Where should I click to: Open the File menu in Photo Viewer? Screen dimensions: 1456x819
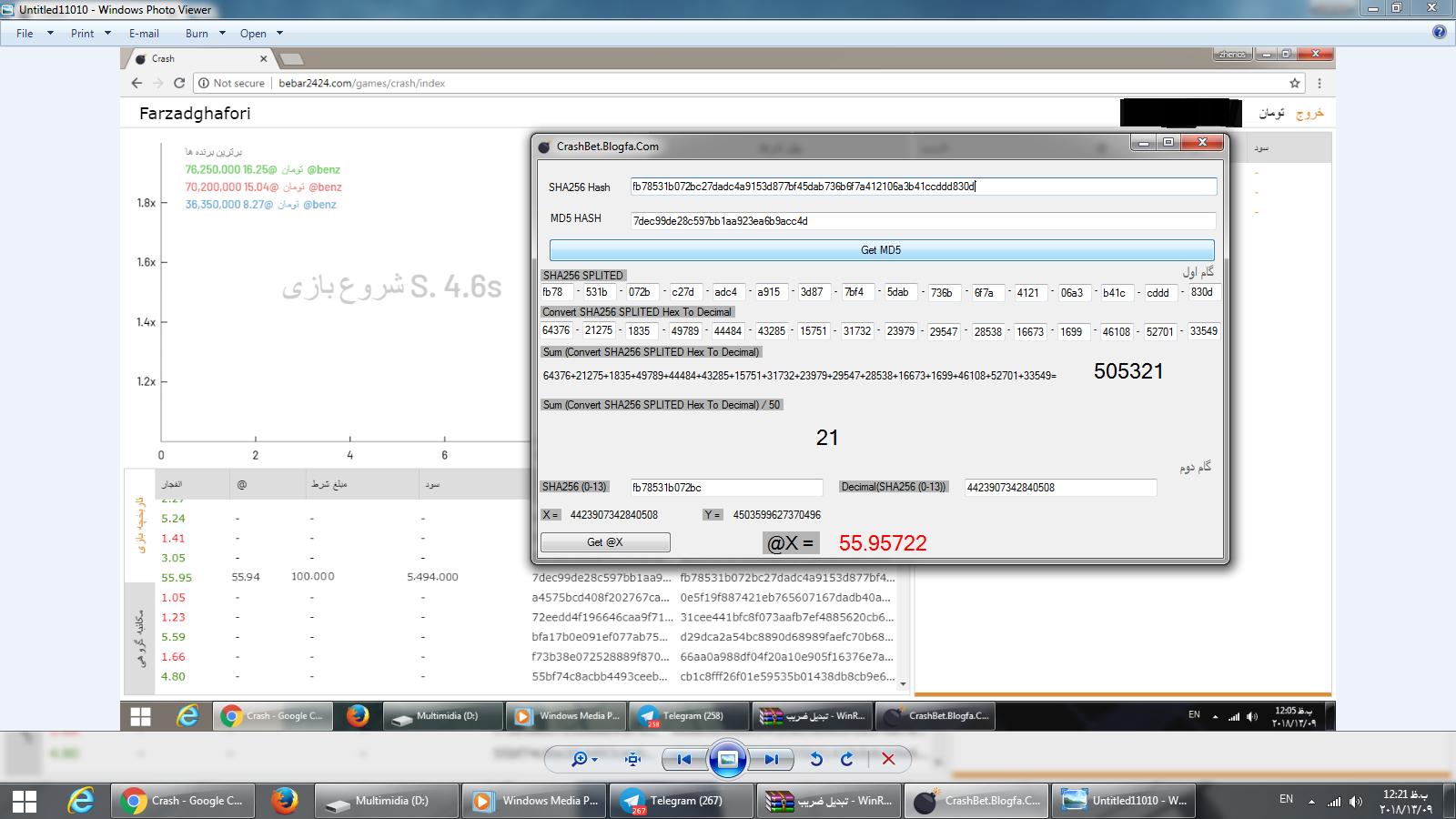25,34
